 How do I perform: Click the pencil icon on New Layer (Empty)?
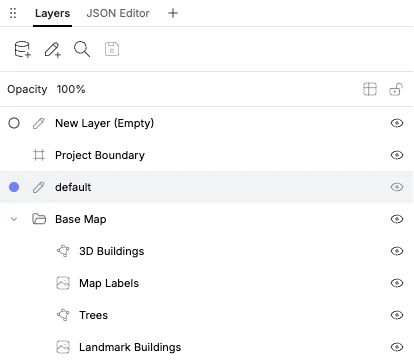pos(39,123)
